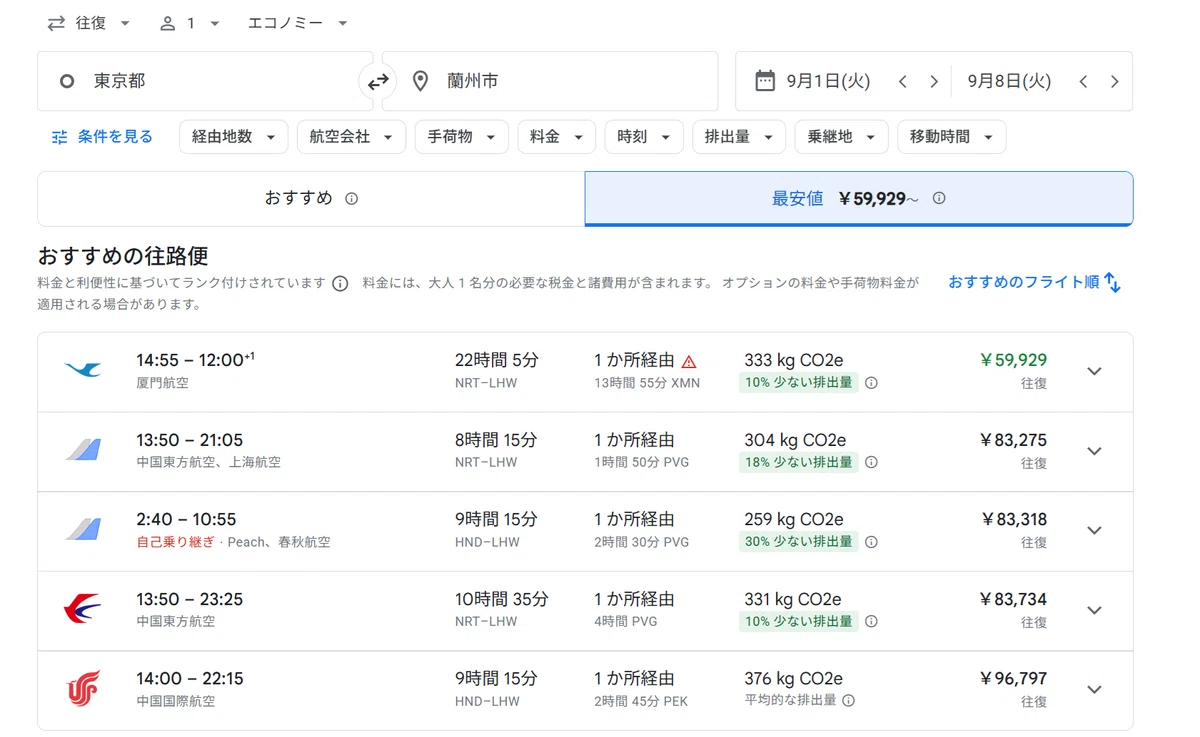Open the 往復 trip type dropdown
Viewport: 1200px width, 737px height.
click(88, 23)
